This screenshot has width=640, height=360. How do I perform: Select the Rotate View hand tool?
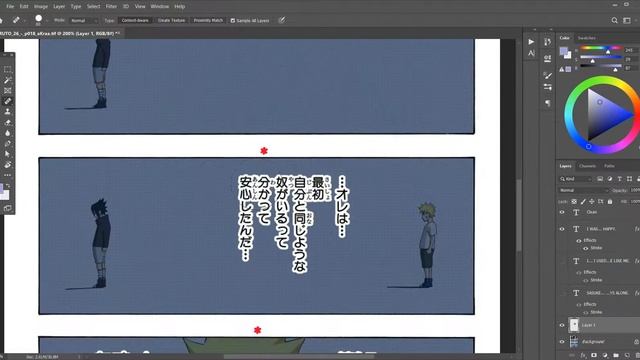pyautogui.click(x=7, y=164)
